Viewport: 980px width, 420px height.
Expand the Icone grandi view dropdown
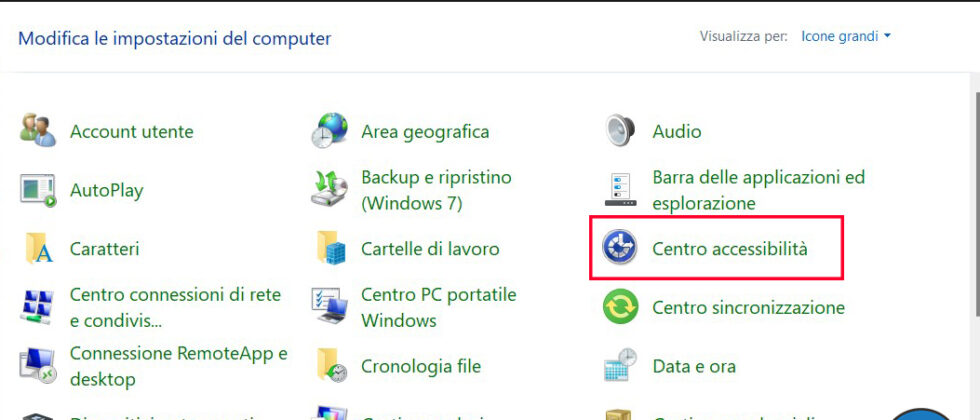tap(846, 37)
